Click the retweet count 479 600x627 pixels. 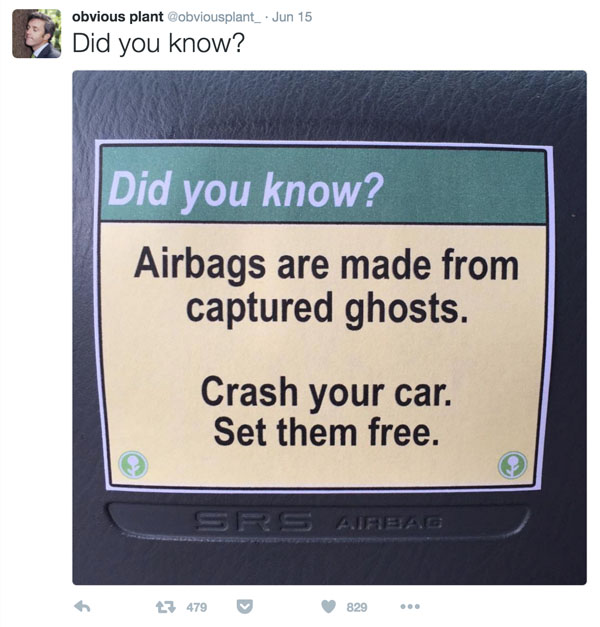point(197,607)
